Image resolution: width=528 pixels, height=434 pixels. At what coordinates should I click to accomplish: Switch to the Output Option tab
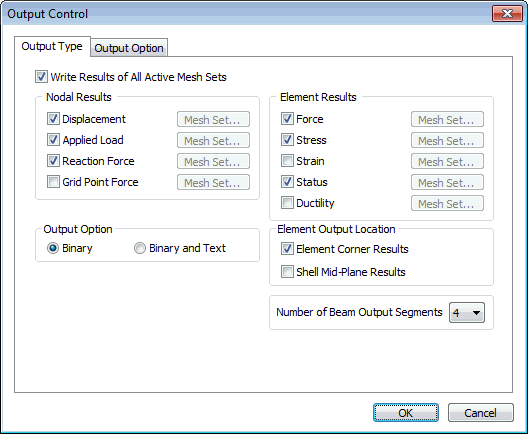(129, 48)
